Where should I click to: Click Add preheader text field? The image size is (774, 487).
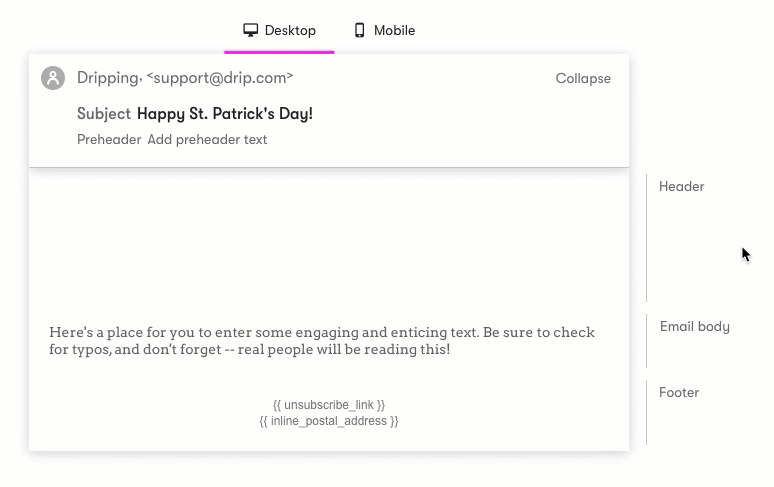tap(207, 140)
